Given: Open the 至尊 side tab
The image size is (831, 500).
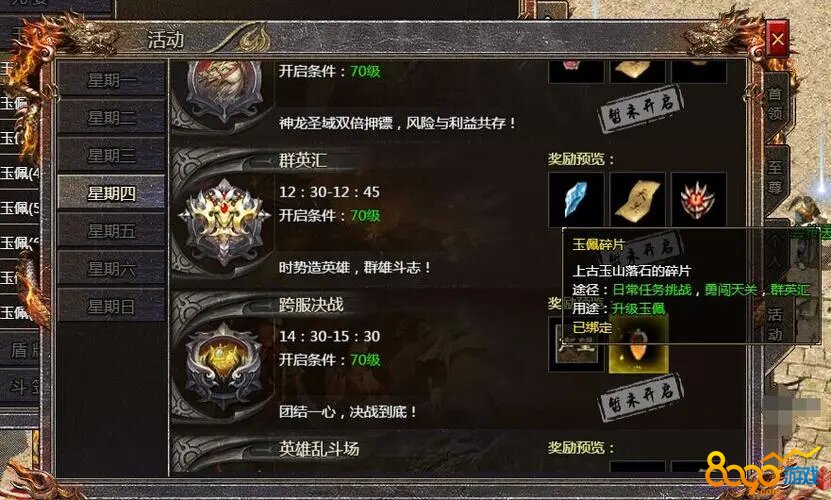Looking at the screenshot, I should (x=775, y=177).
